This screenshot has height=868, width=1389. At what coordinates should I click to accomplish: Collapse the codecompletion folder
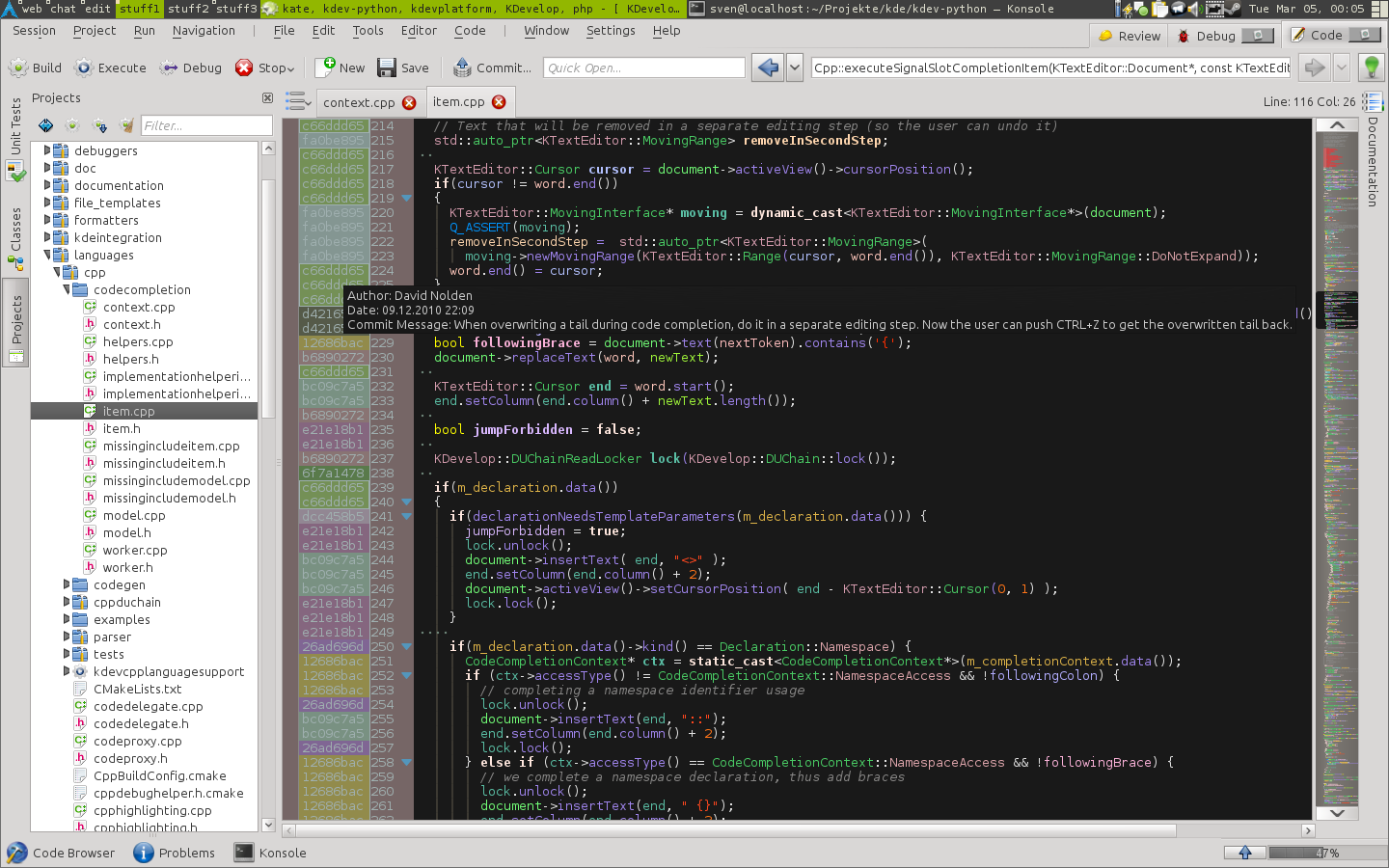[67, 289]
